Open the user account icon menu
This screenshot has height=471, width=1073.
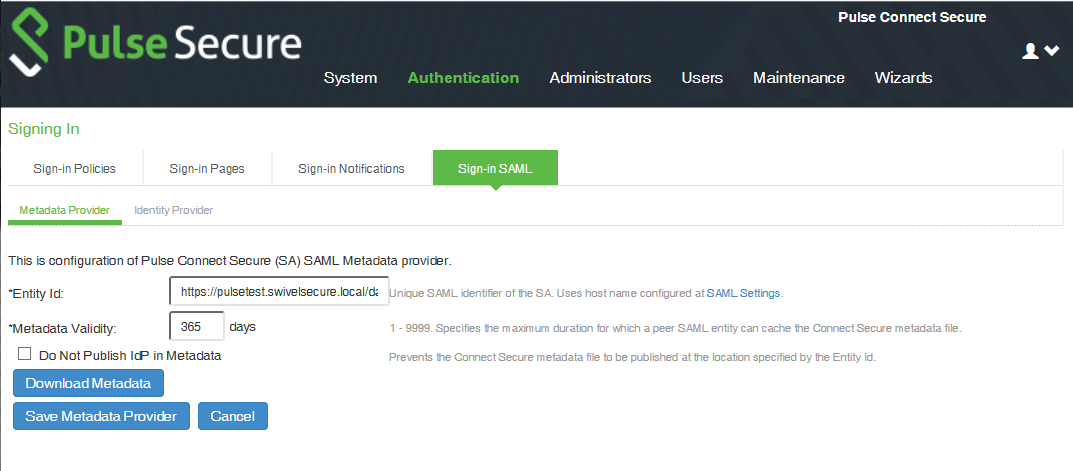coord(1031,51)
